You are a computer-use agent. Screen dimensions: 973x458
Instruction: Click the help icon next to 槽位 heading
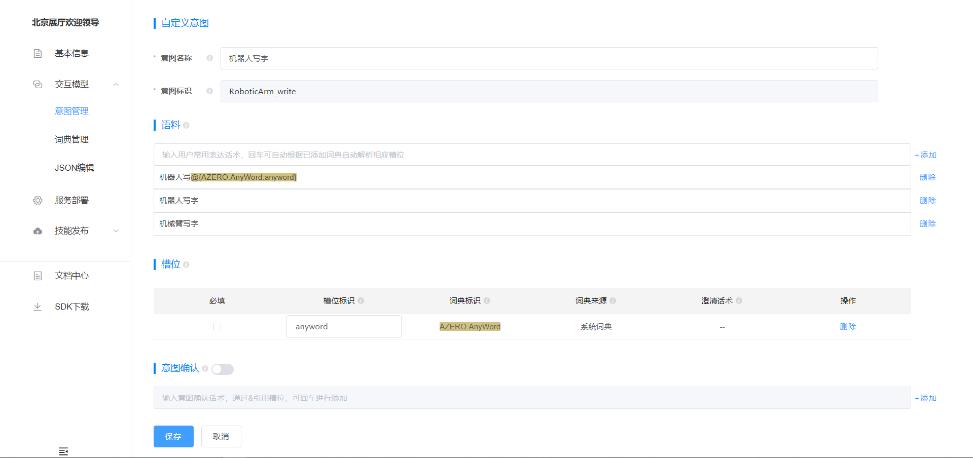click(186, 264)
